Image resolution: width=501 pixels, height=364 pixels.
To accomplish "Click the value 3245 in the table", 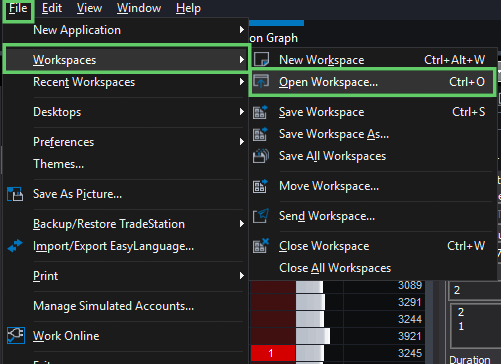I will coord(410,353).
